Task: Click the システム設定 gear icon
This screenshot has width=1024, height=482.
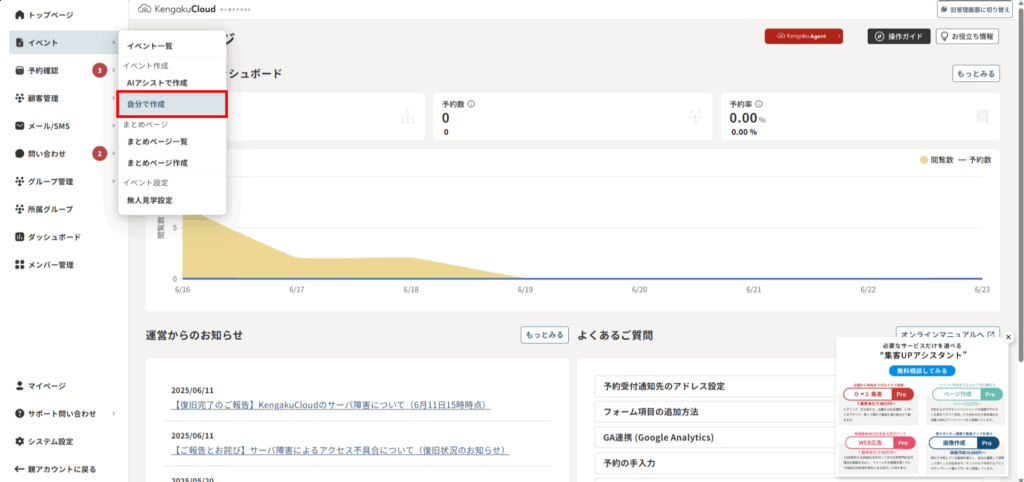Action: [x=20, y=441]
